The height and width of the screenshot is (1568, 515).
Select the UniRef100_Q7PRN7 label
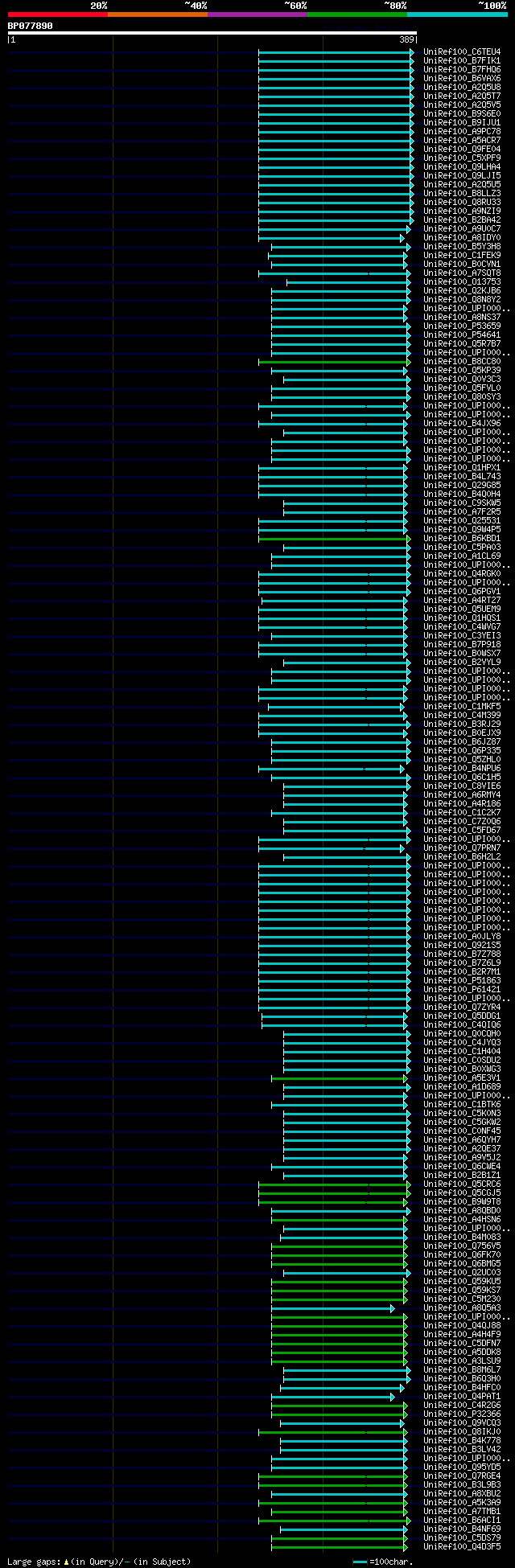pos(462,848)
